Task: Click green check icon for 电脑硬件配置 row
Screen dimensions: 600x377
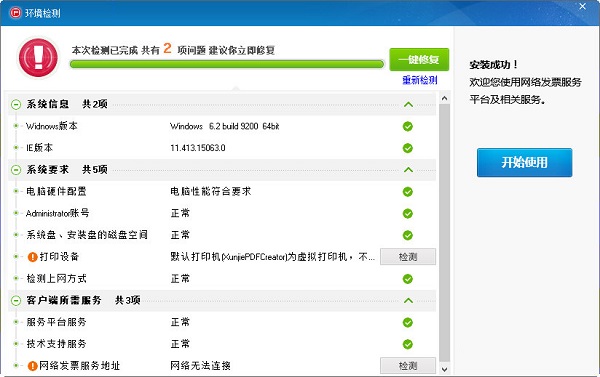Action: (x=408, y=192)
